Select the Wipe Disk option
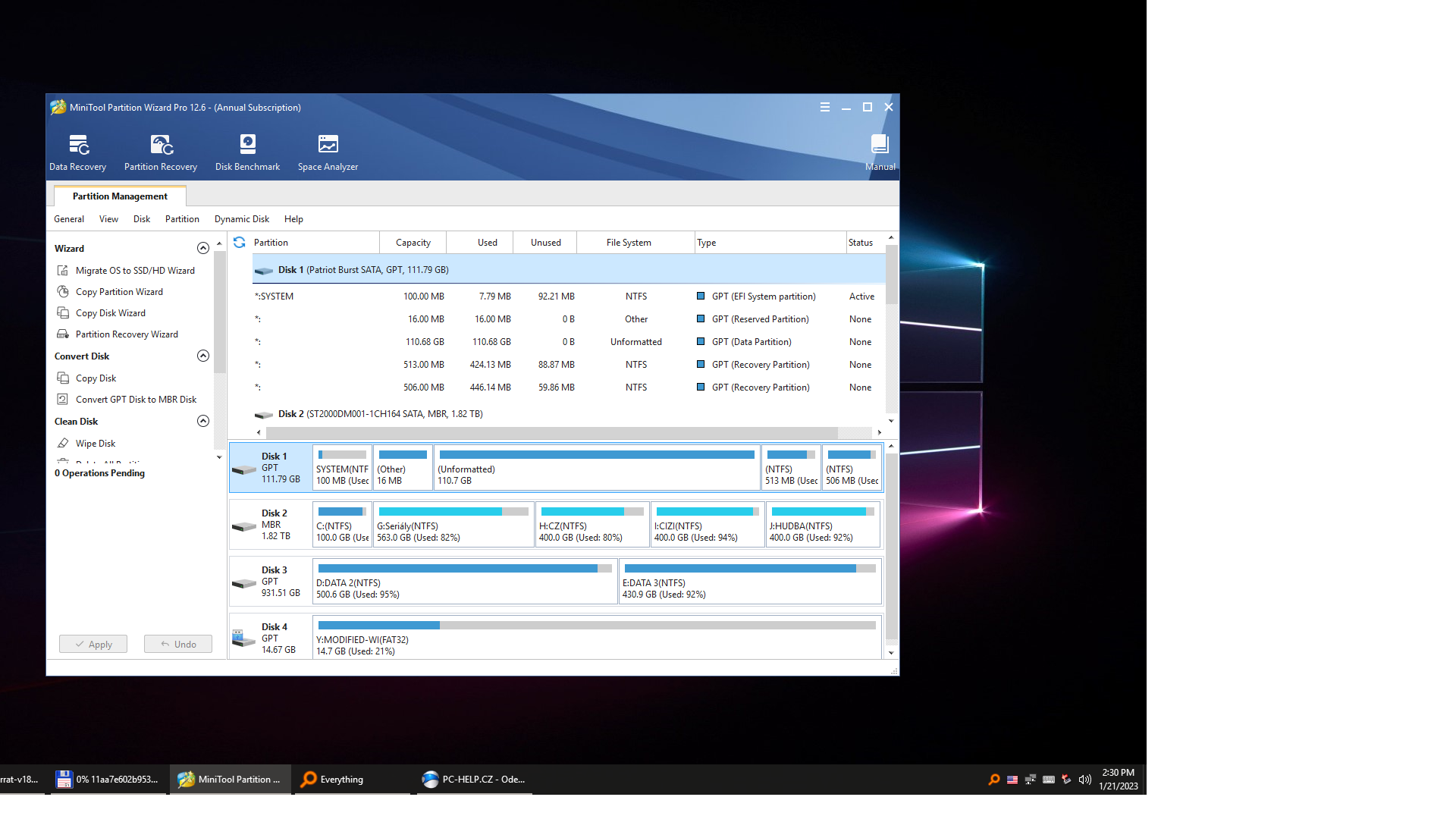The width and height of the screenshot is (1456, 819). 96,444
